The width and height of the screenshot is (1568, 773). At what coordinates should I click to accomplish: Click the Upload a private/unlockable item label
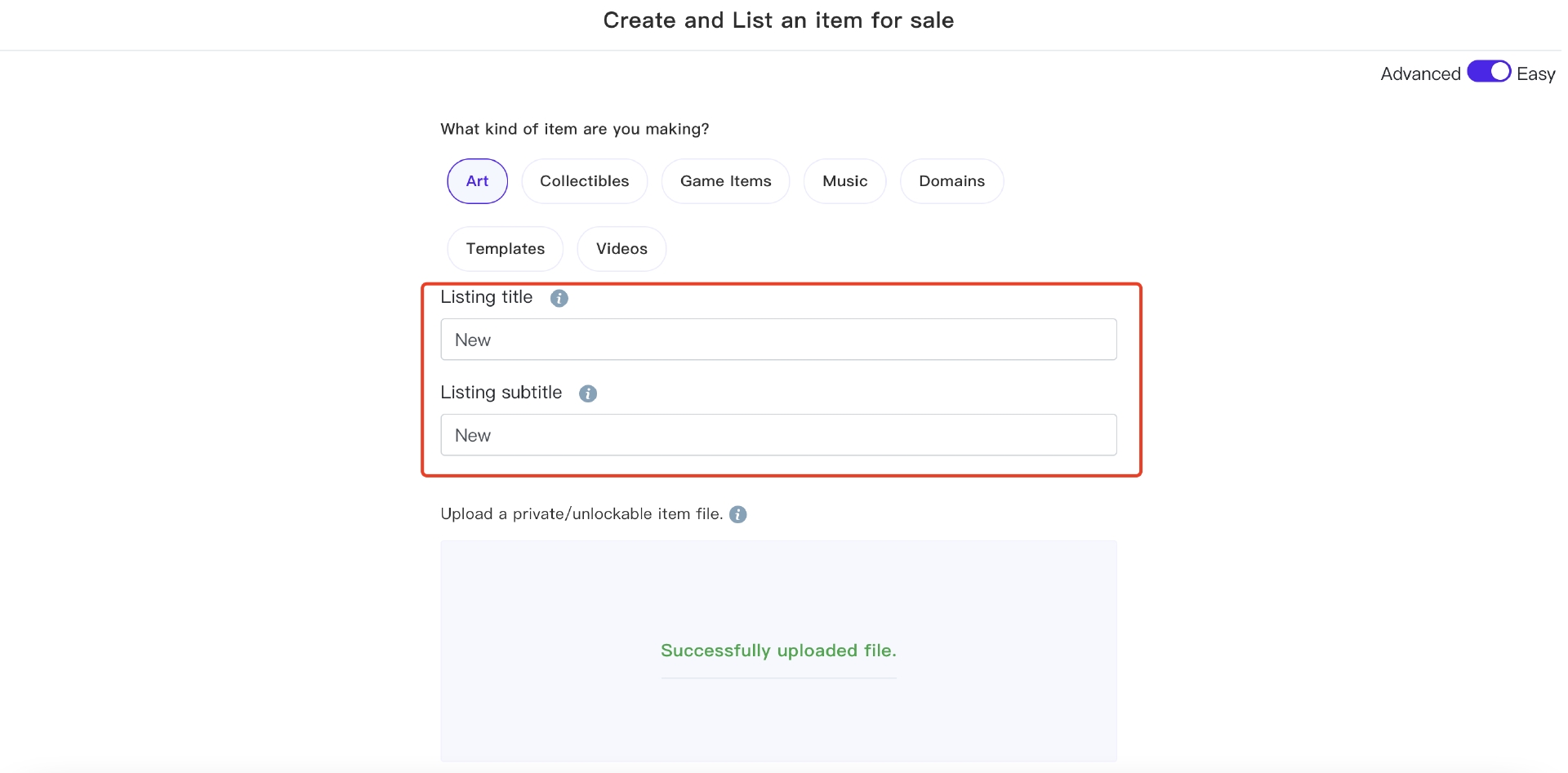tap(581, 514)
